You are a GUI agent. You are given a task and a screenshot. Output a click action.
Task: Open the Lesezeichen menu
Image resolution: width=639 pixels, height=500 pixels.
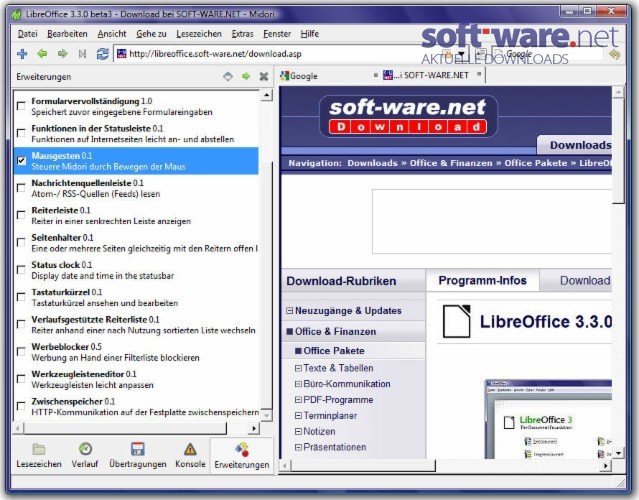tap(199, 34)
